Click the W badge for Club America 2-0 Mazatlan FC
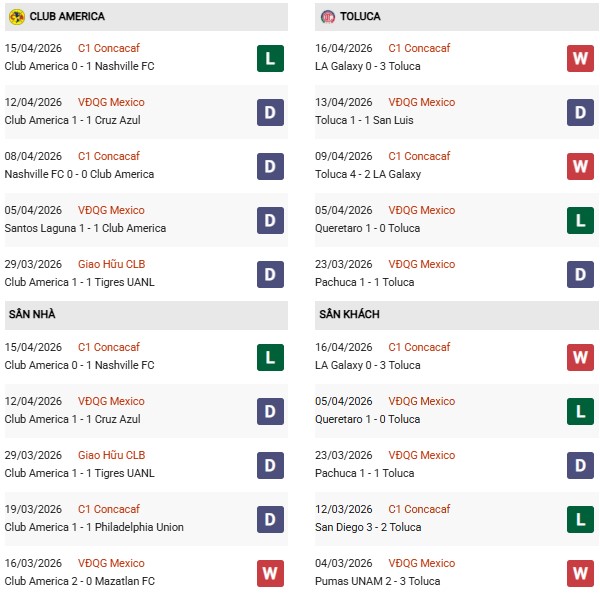This screenshot has height=593, width=600. click(270, 573)
